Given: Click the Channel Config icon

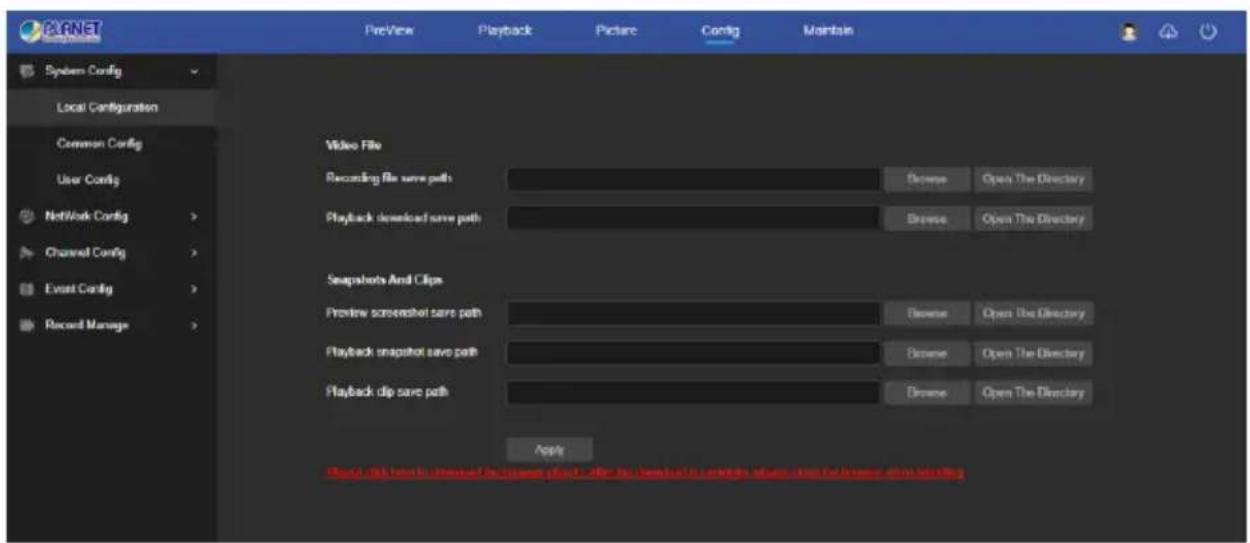Looking at the screenshot, I should tap(27, 253).
